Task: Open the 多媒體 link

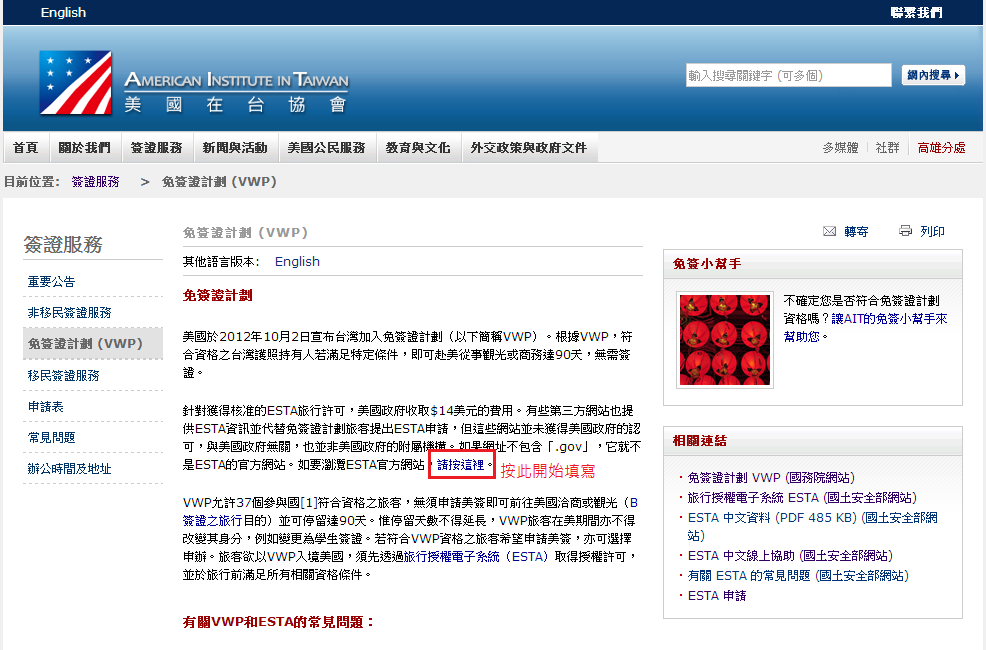Action: 840,148
